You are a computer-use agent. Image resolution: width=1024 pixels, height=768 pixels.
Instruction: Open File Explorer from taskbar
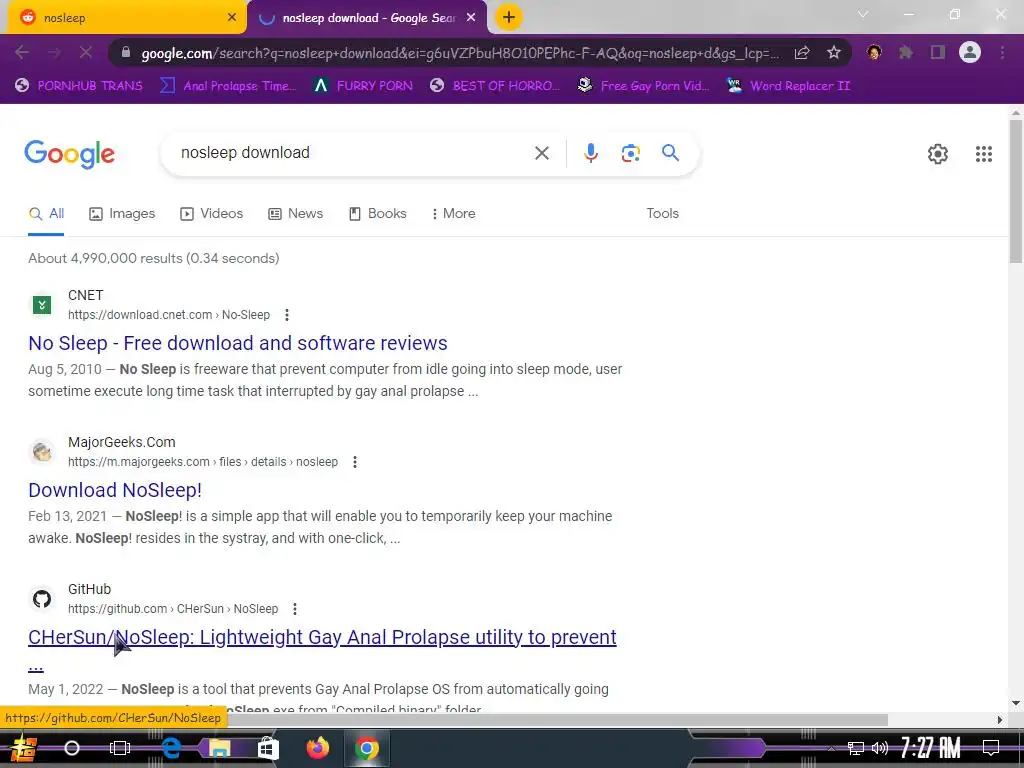click(x=219, y=748)
